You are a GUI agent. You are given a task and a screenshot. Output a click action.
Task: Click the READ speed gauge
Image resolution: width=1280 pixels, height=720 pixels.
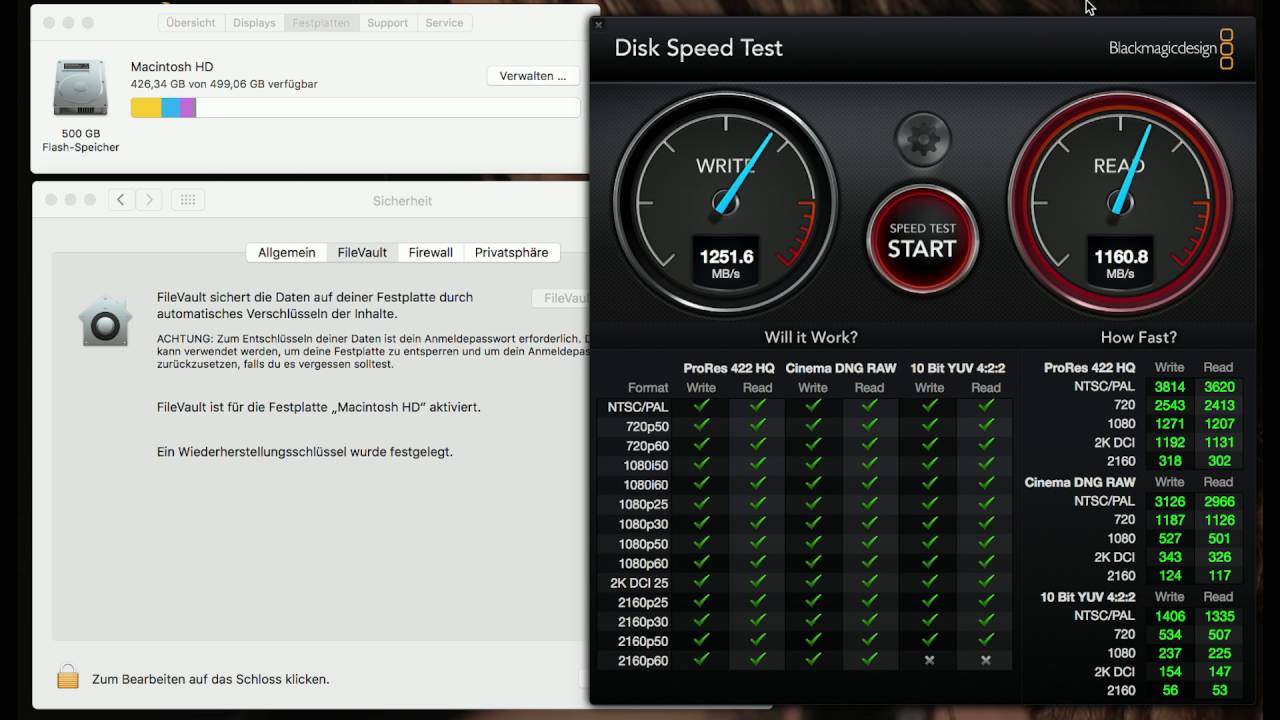click(x=1120, y=204)
